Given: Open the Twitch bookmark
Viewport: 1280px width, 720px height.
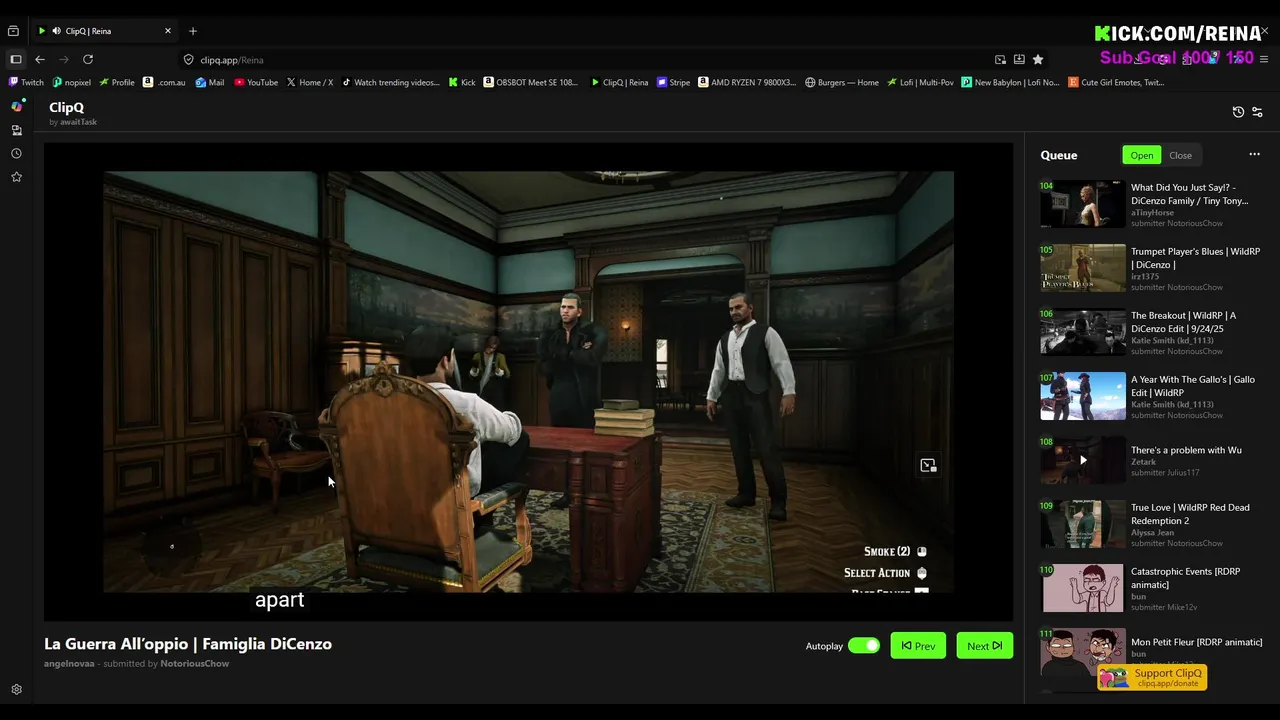Looking at the screenshot, I should click(x=27, y=82).
